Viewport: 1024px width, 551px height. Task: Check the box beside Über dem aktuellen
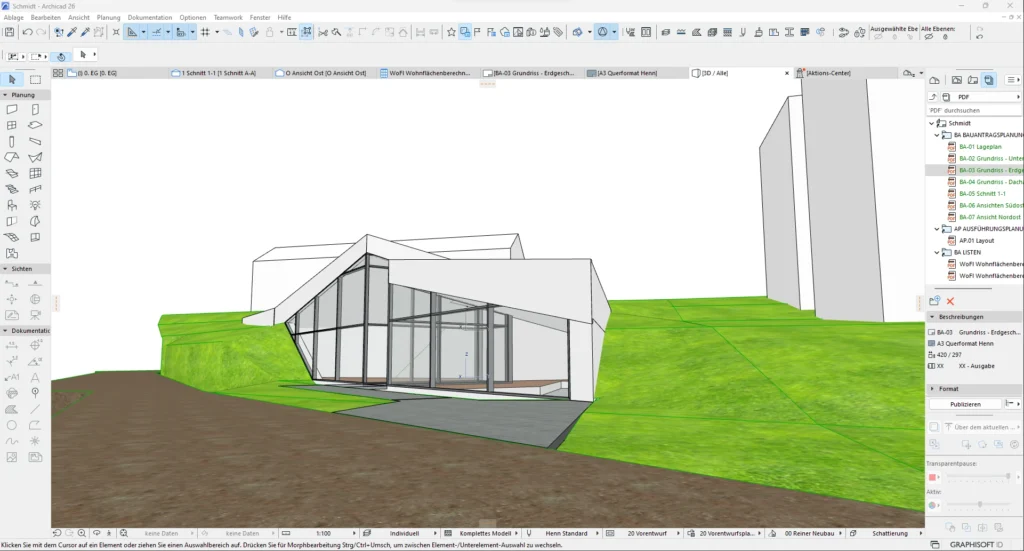pyautogui.click(x=934, y=427)
